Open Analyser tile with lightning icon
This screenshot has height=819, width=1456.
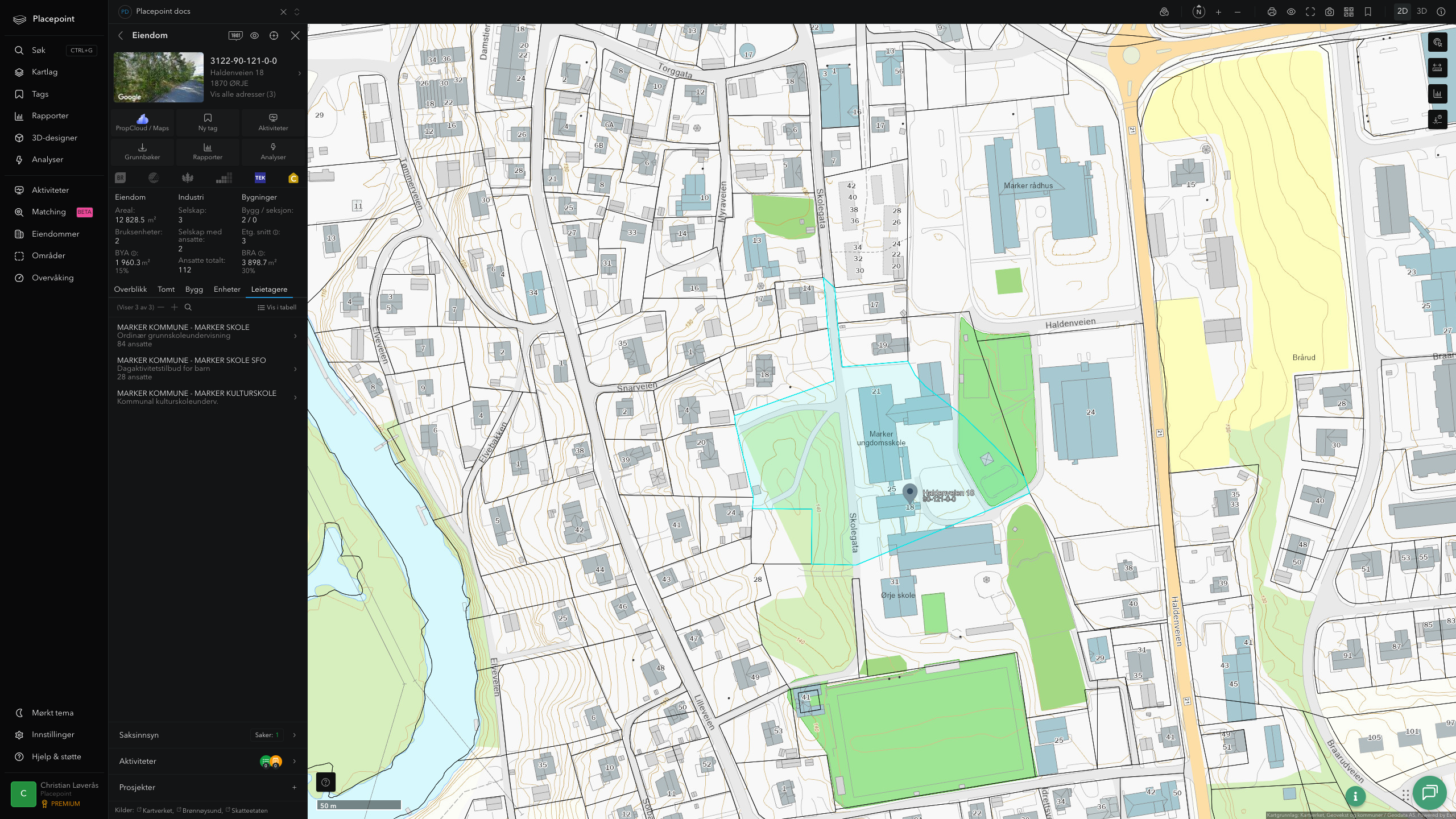pyautogui.click(x=273, y=151)
